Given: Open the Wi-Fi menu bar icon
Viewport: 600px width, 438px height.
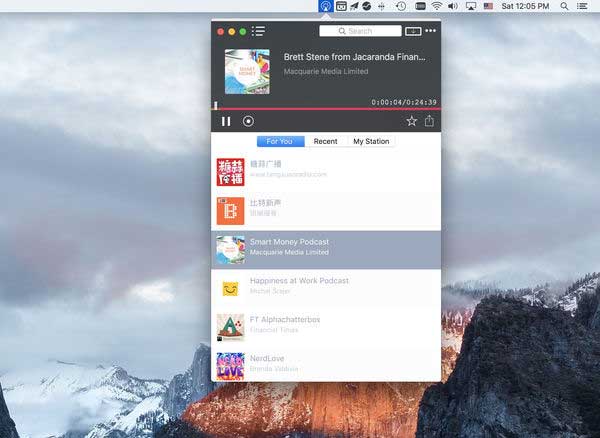Looking at the screenshot, I should pyautogui.click(x=437, y=6).
